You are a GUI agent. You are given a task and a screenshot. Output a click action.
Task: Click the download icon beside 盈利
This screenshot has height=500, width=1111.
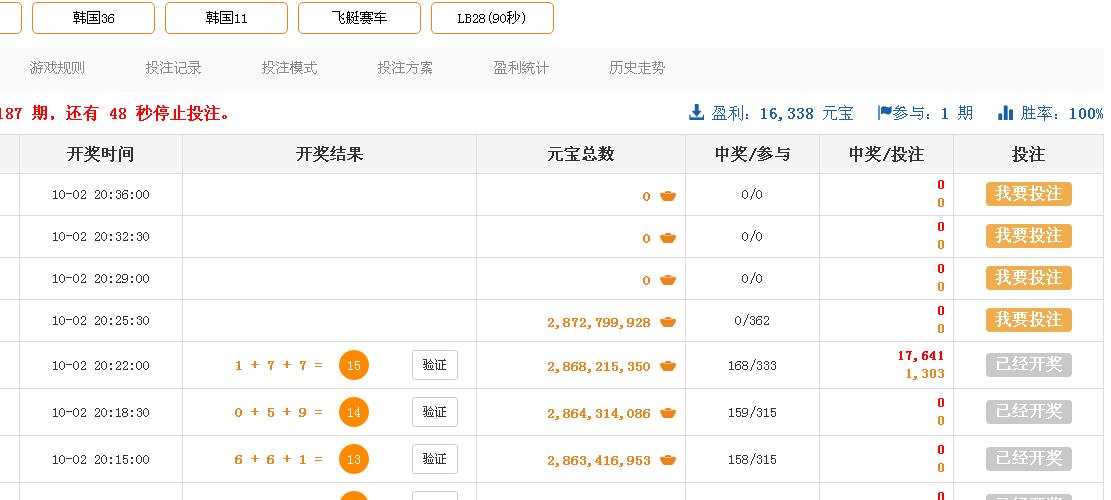(697, 113)
